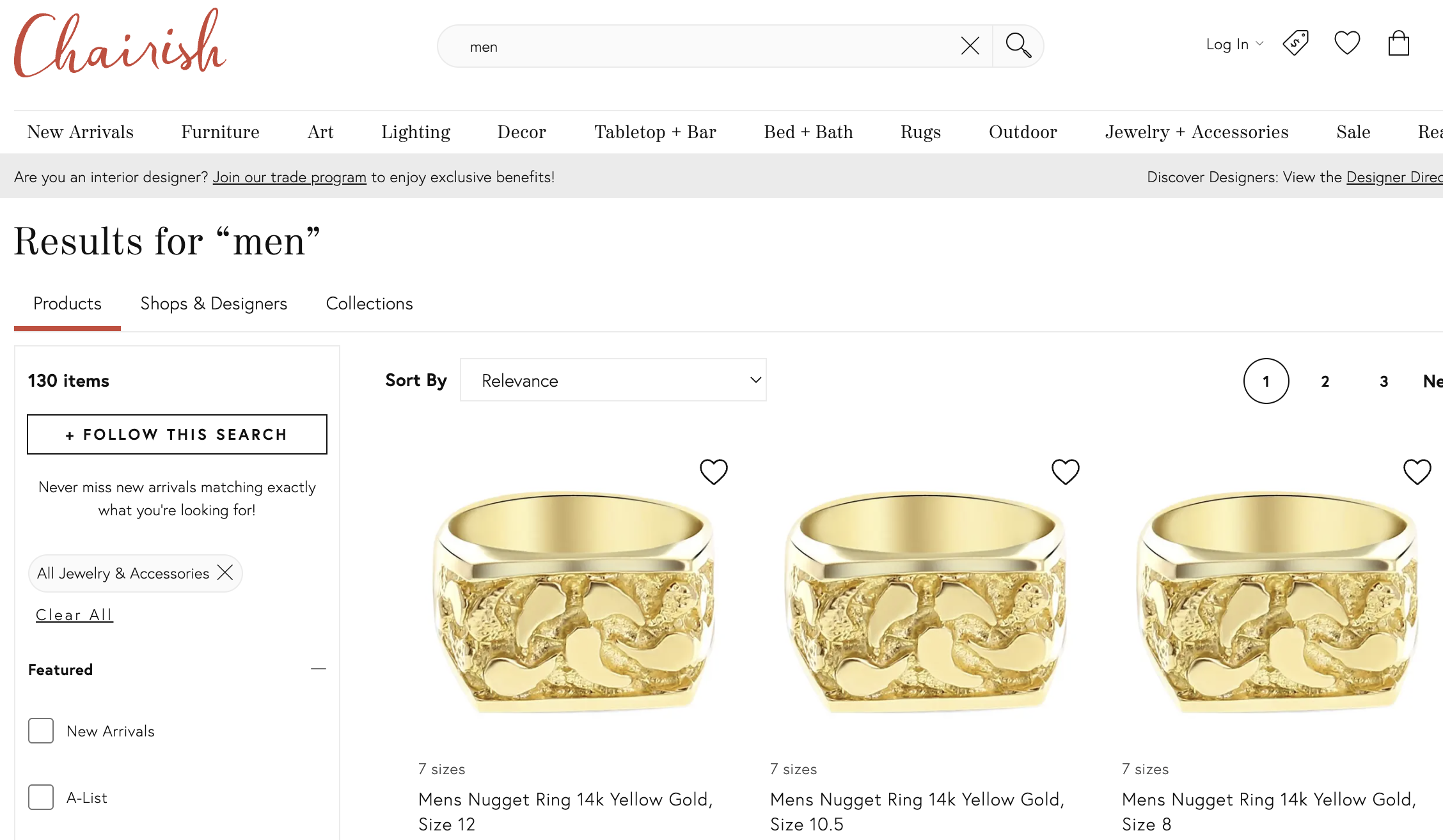Clear the search field with X icon
Viewport: 1443px width, 840px height.
click(970, 46)
